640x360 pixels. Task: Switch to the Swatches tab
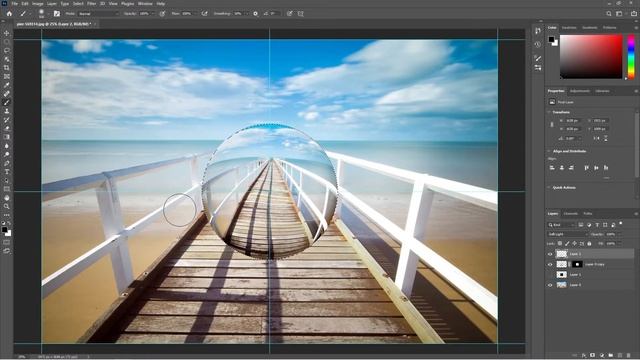569,28
